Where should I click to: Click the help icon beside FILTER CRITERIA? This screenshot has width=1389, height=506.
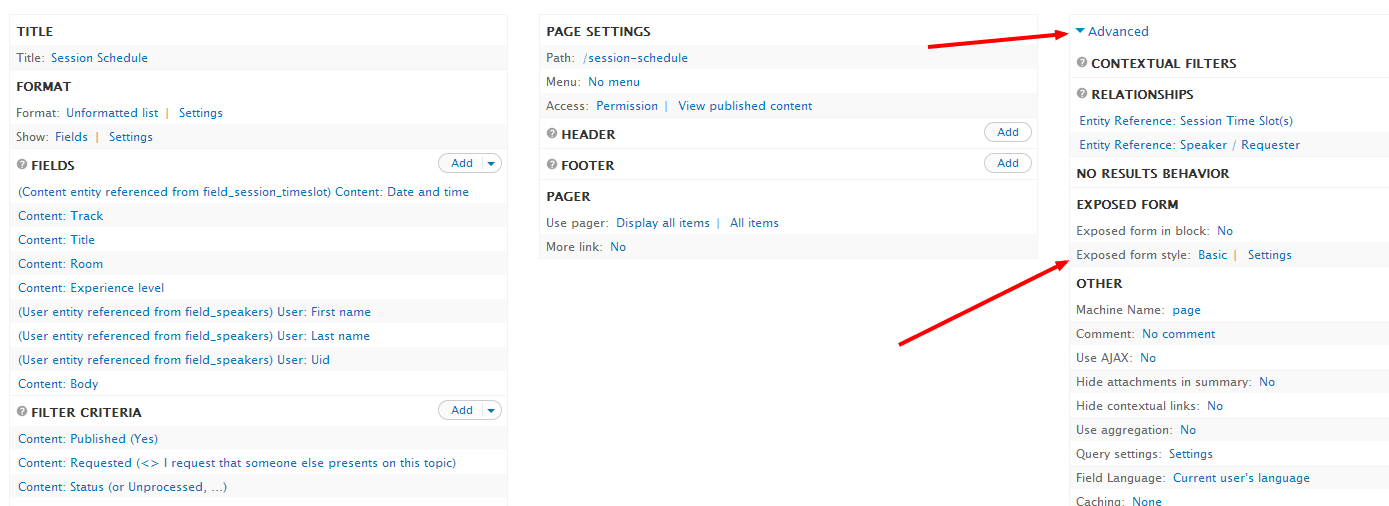[22, 411]
